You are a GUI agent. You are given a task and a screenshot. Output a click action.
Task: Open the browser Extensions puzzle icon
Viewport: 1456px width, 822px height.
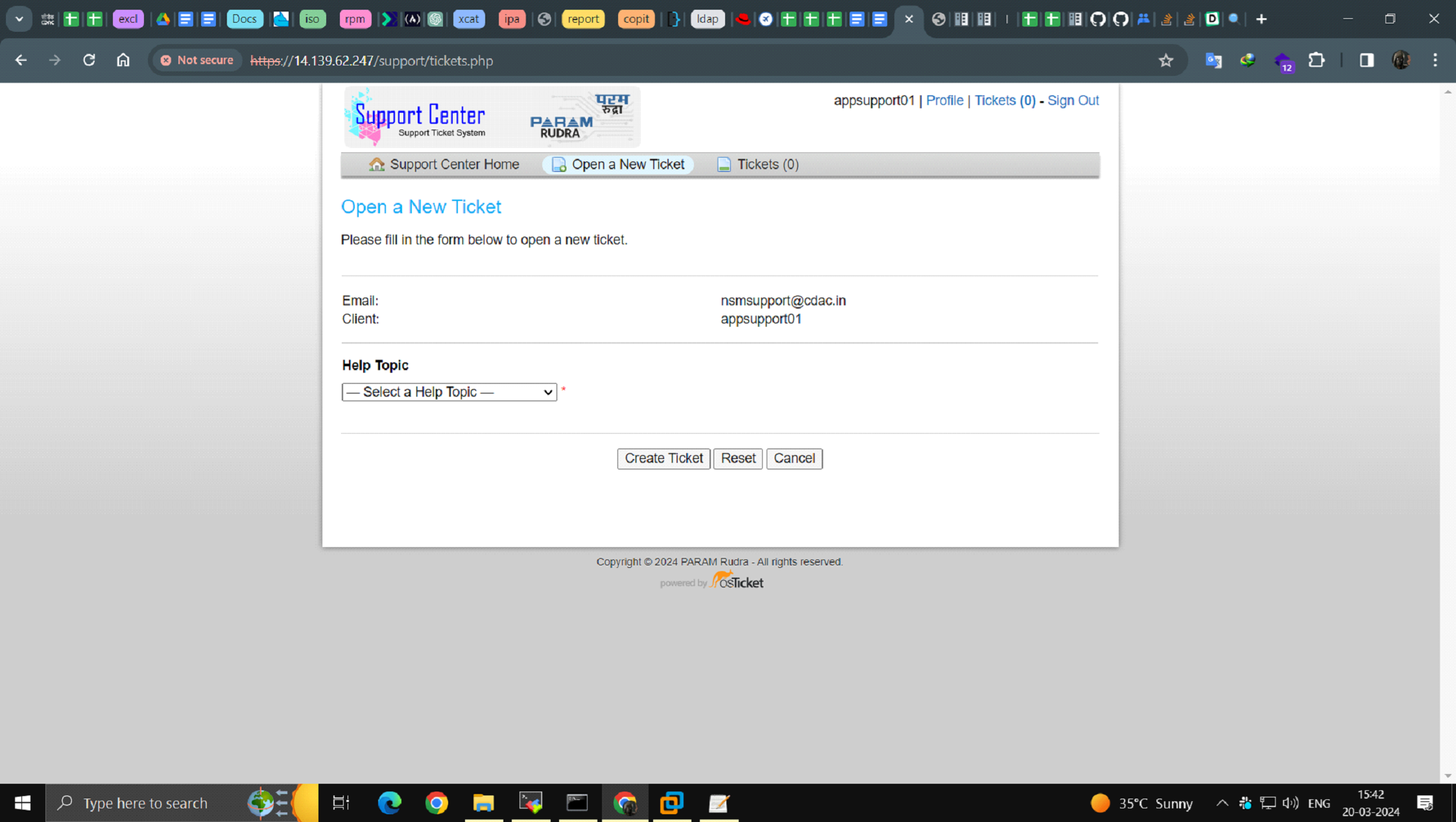[x=1317, y=60]
